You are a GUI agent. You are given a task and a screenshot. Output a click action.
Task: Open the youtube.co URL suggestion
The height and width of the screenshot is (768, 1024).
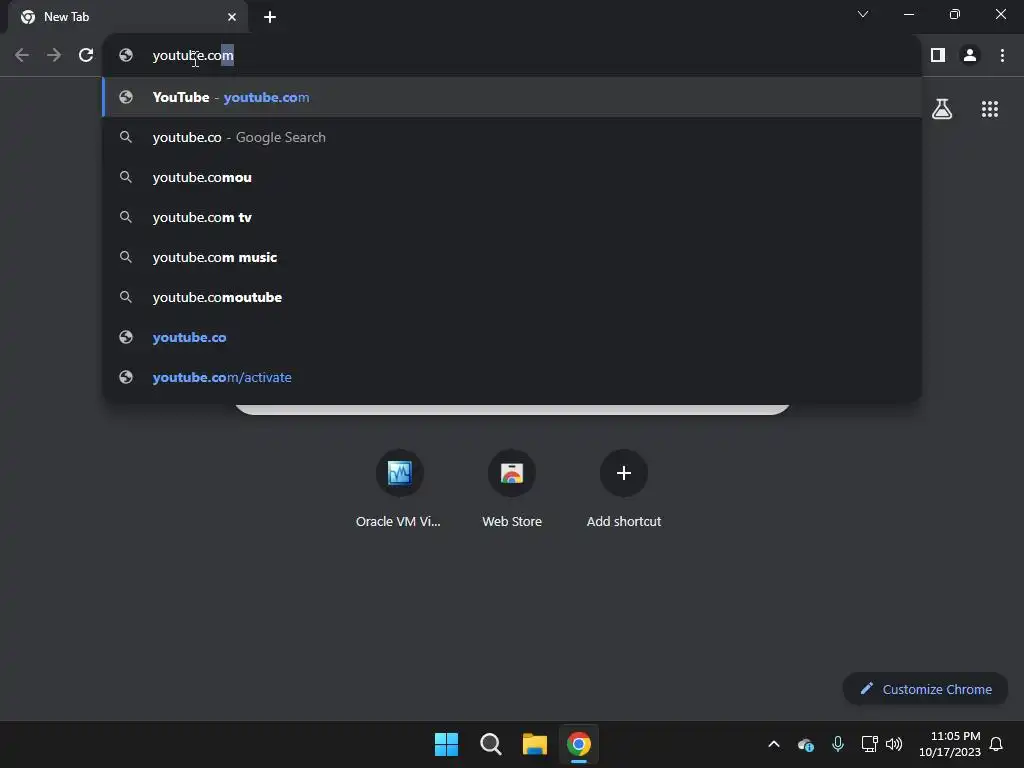coord(512,337)
